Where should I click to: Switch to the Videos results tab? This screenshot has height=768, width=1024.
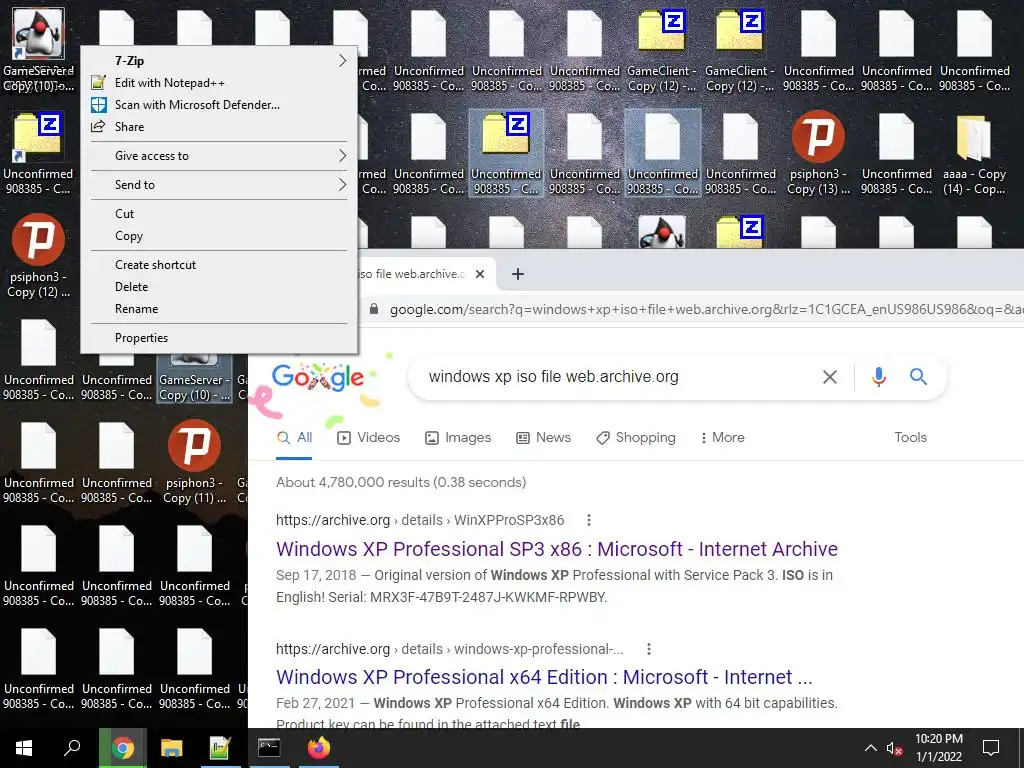click(x=368, y=438)
